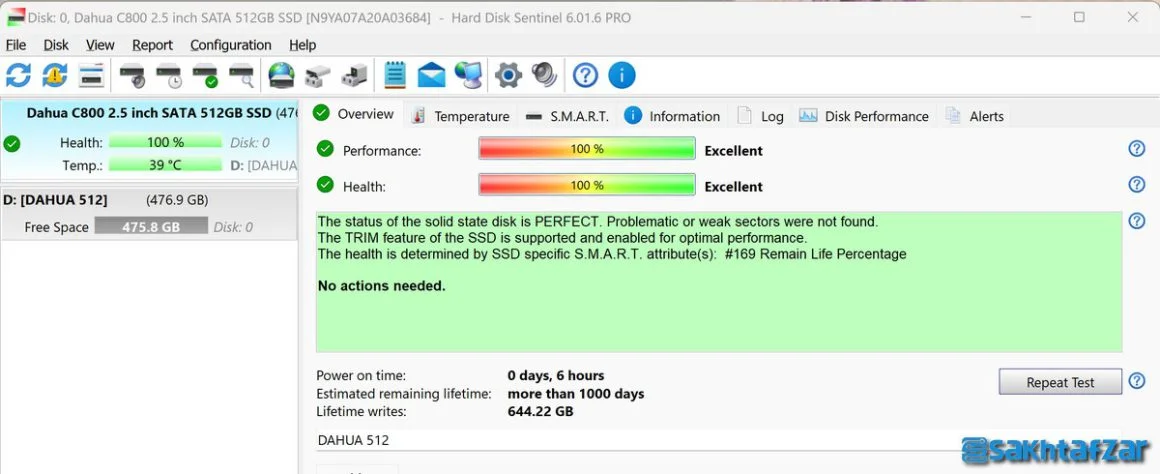The width and height of the screenshot is (1160, 474).
Task: Click the envelope email toolbar icon
Action: click(x=431, y=75)
